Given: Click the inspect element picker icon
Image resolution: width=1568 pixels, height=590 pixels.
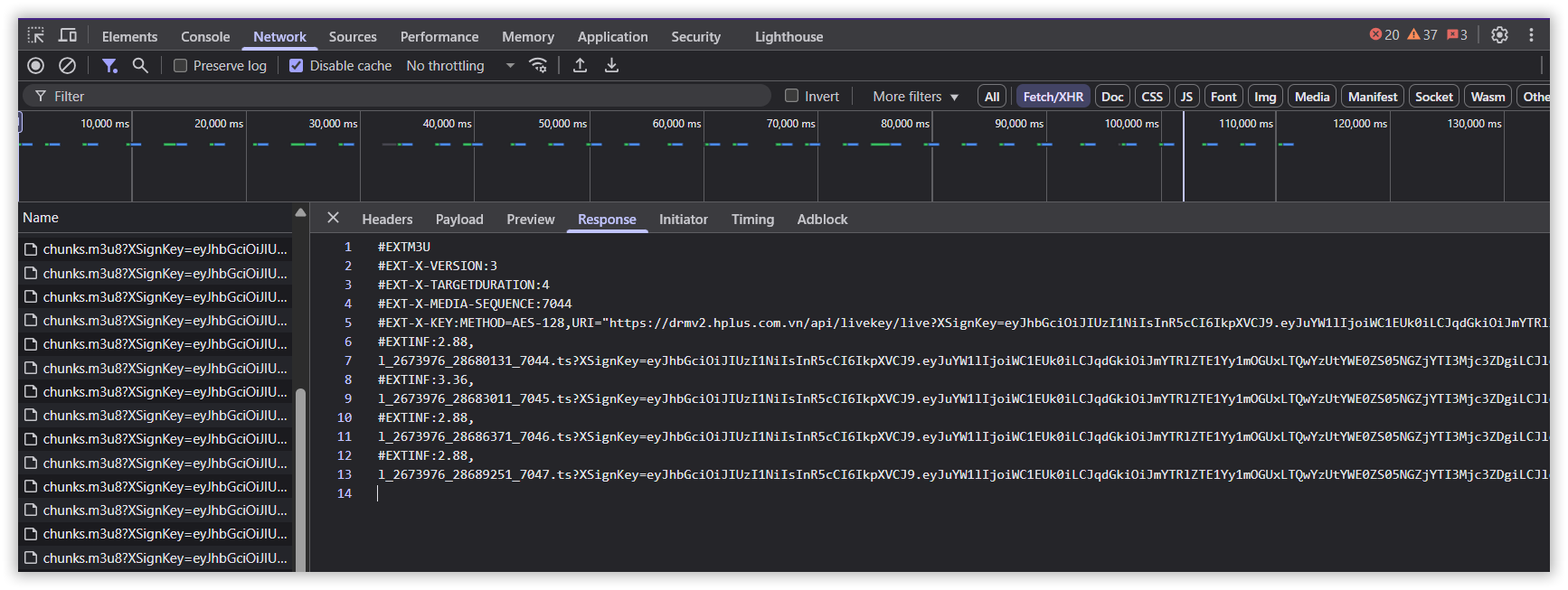Looking at the screenshot, I should point(35,35).
